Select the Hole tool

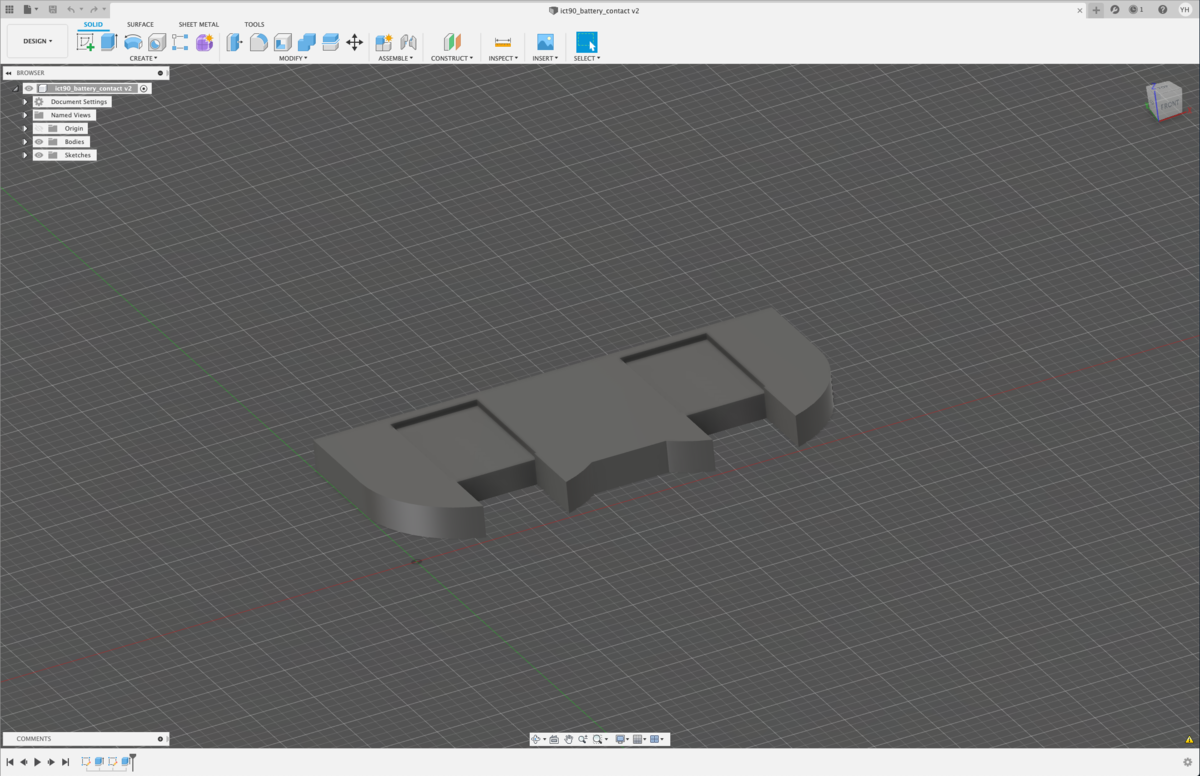(157, 42)
